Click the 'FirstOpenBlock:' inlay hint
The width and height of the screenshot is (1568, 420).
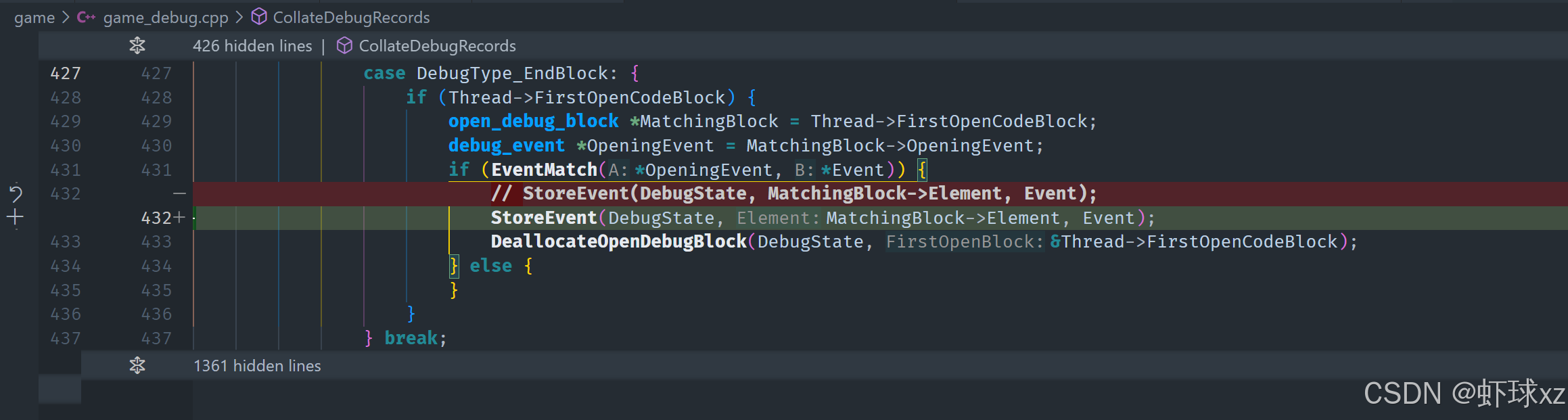coord(965,241)
